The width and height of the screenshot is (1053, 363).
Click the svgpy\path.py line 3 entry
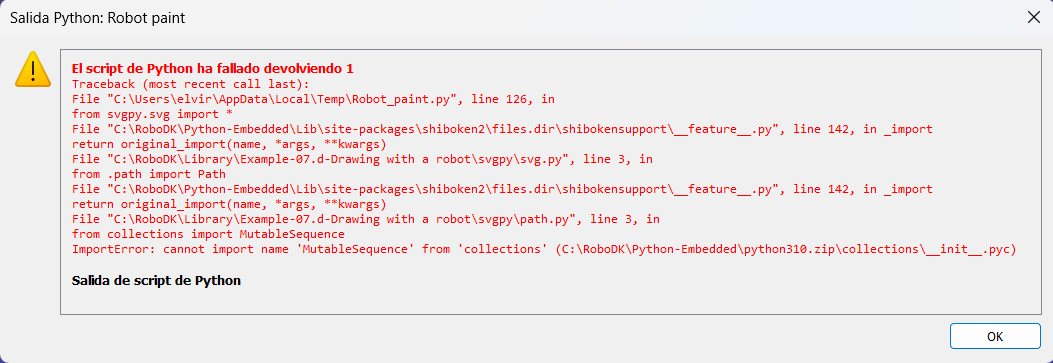pos(365,219)
